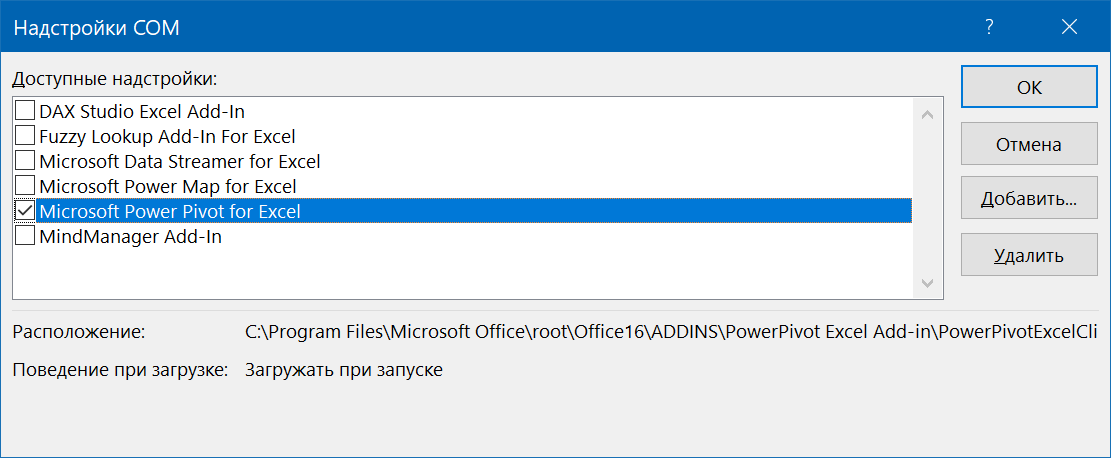Open the Добавить... add-in dialog
1111x458 pixels.
coord(1030,199)
